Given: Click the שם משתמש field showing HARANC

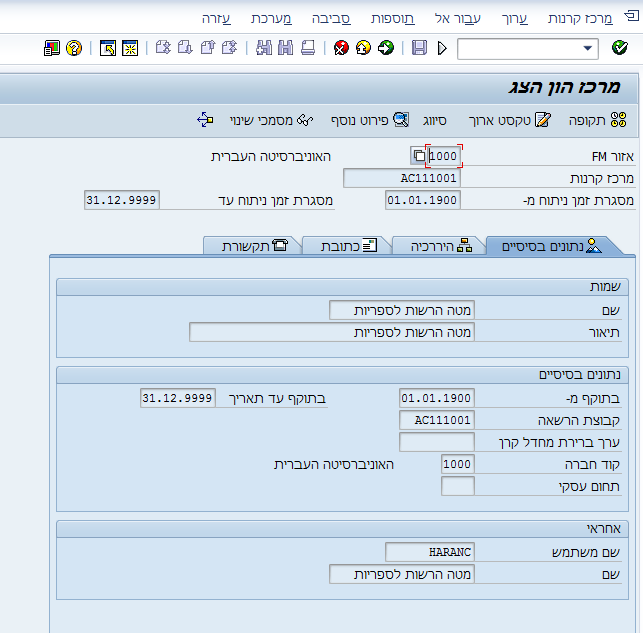Looking at the screenshot, I should [430, 552].
